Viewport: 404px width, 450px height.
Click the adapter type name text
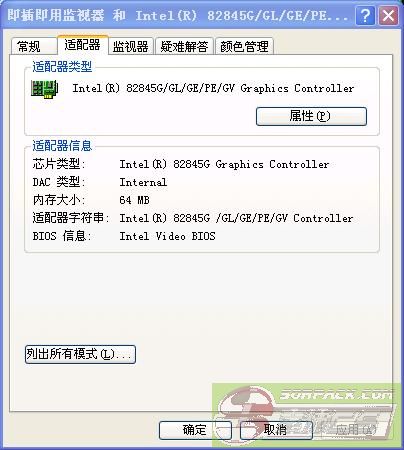click(x=213, y=88)
